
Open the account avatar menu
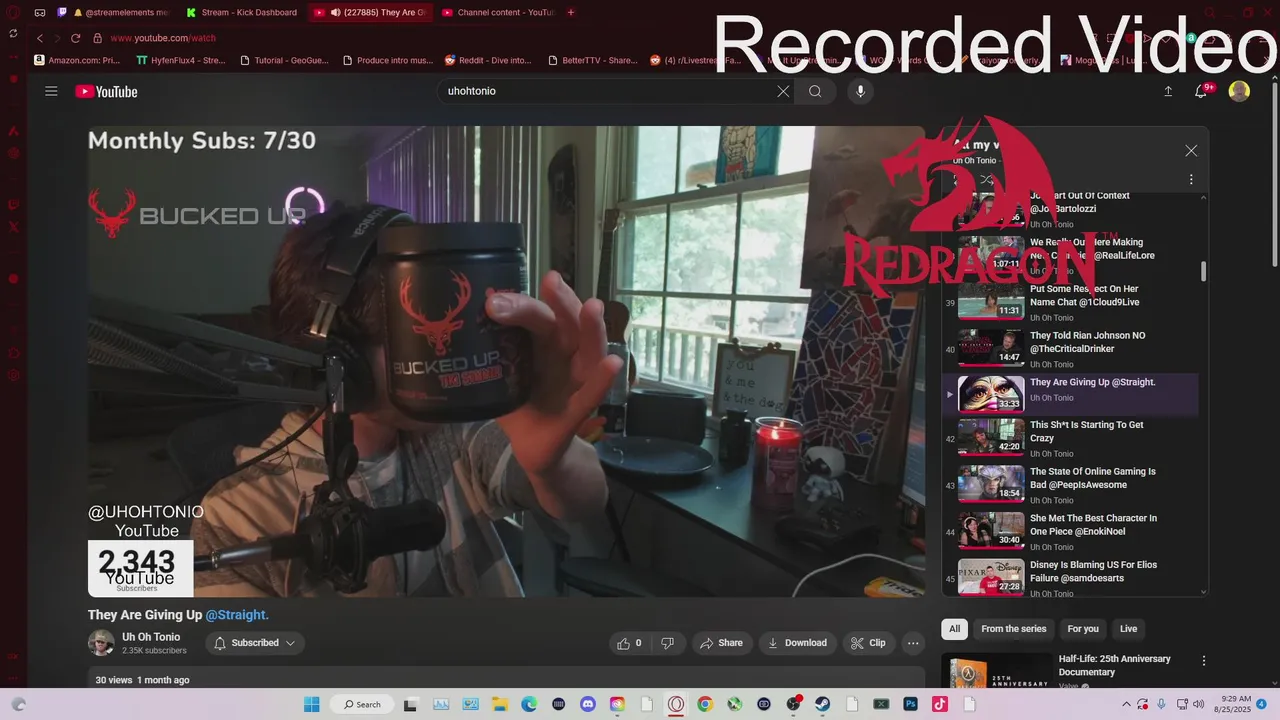coord(1239,91)
